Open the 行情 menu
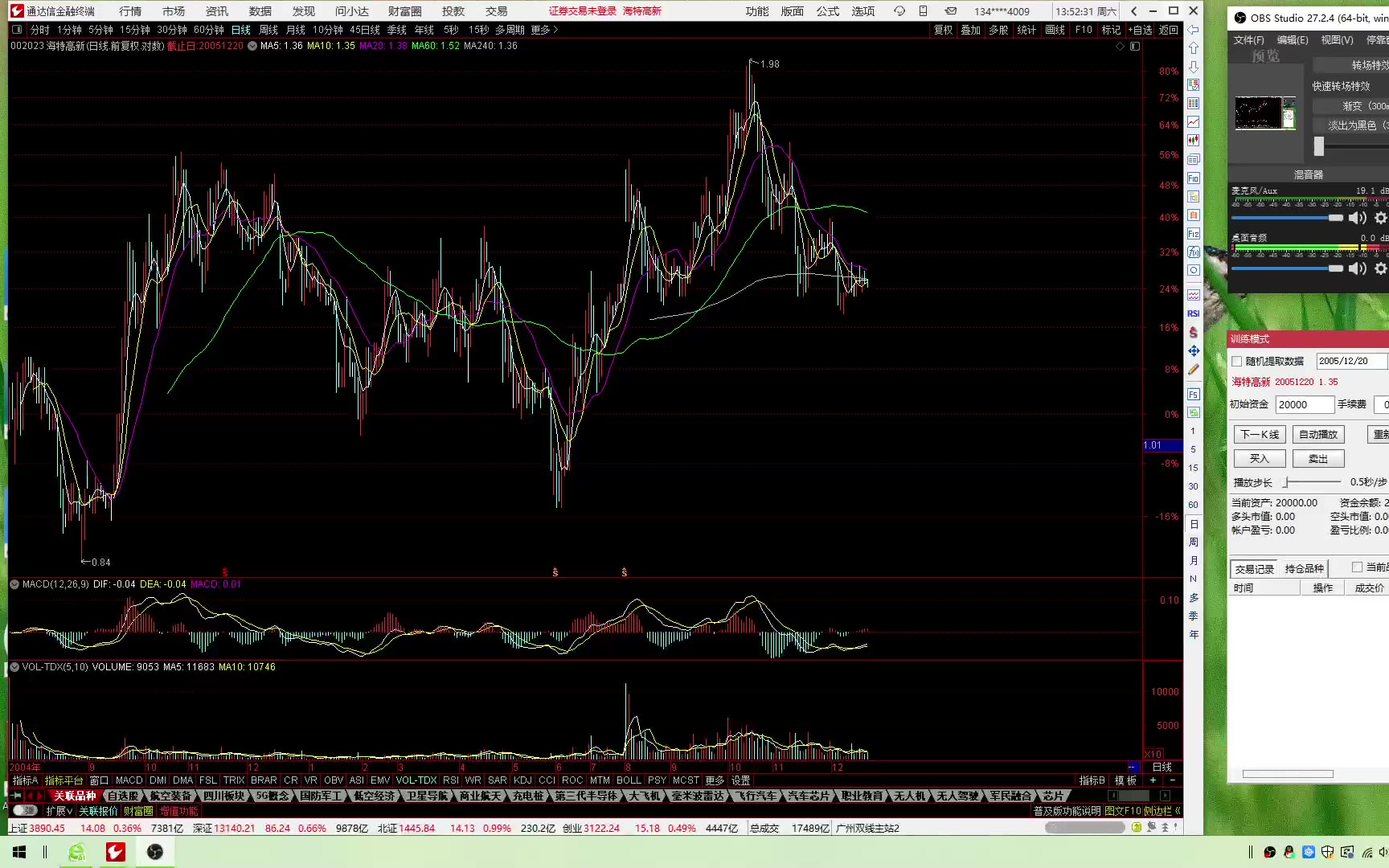The image size is (1389, 868). (130, 11)
